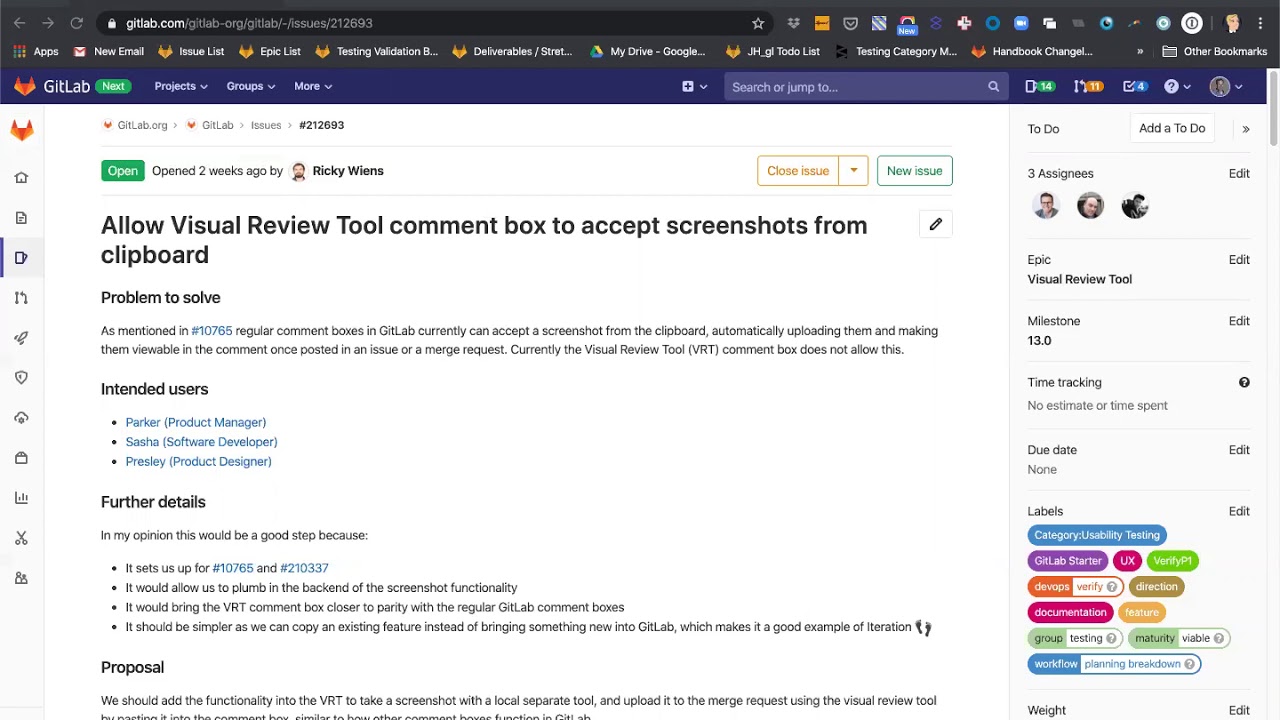Open the plus new-item dropdown
The image size is (1280, 720).
694,87
